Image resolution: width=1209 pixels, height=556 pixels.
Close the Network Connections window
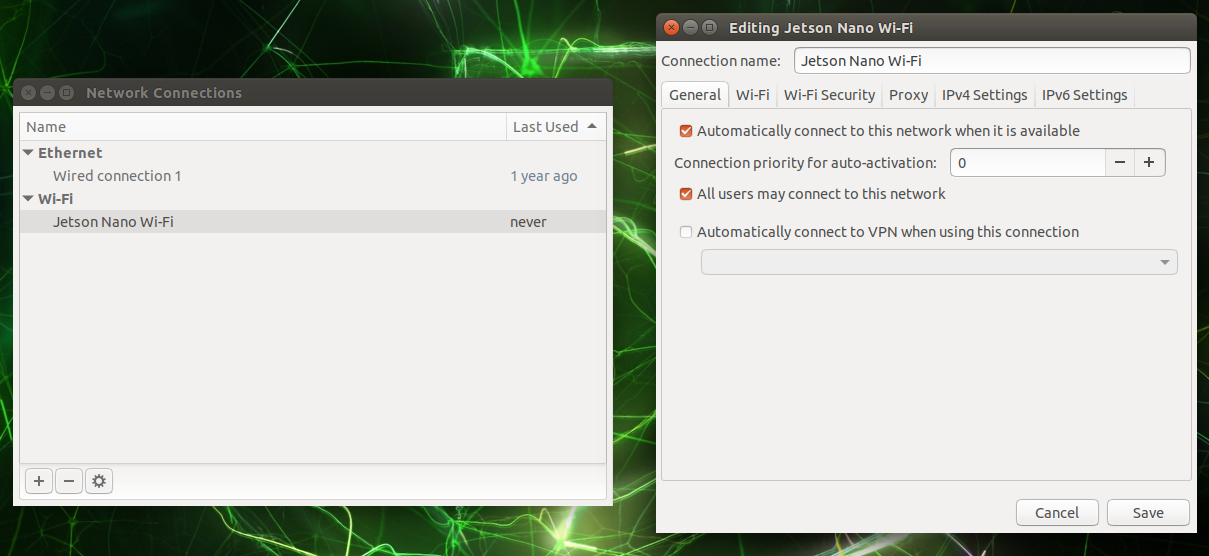29,93
